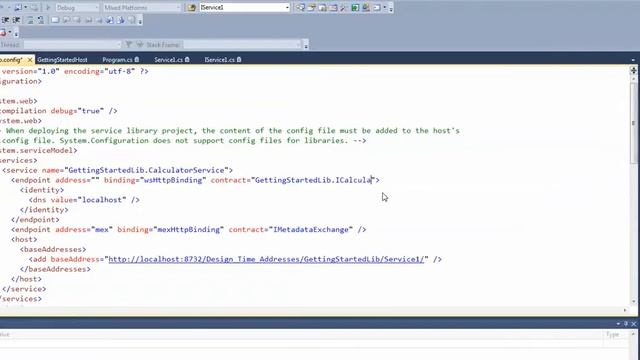Viewport: 640px width, 360px height.
Task: Click the GettingStartedLib.ICalcula contract value
Action: pyautogui.click(x=313, y=180)
